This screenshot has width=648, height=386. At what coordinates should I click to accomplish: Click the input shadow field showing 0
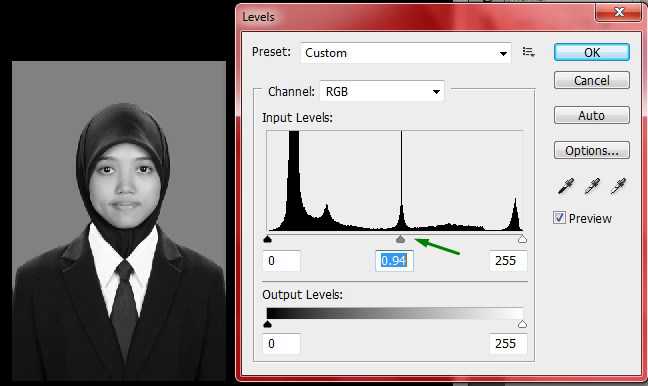[x=281, y=261]
